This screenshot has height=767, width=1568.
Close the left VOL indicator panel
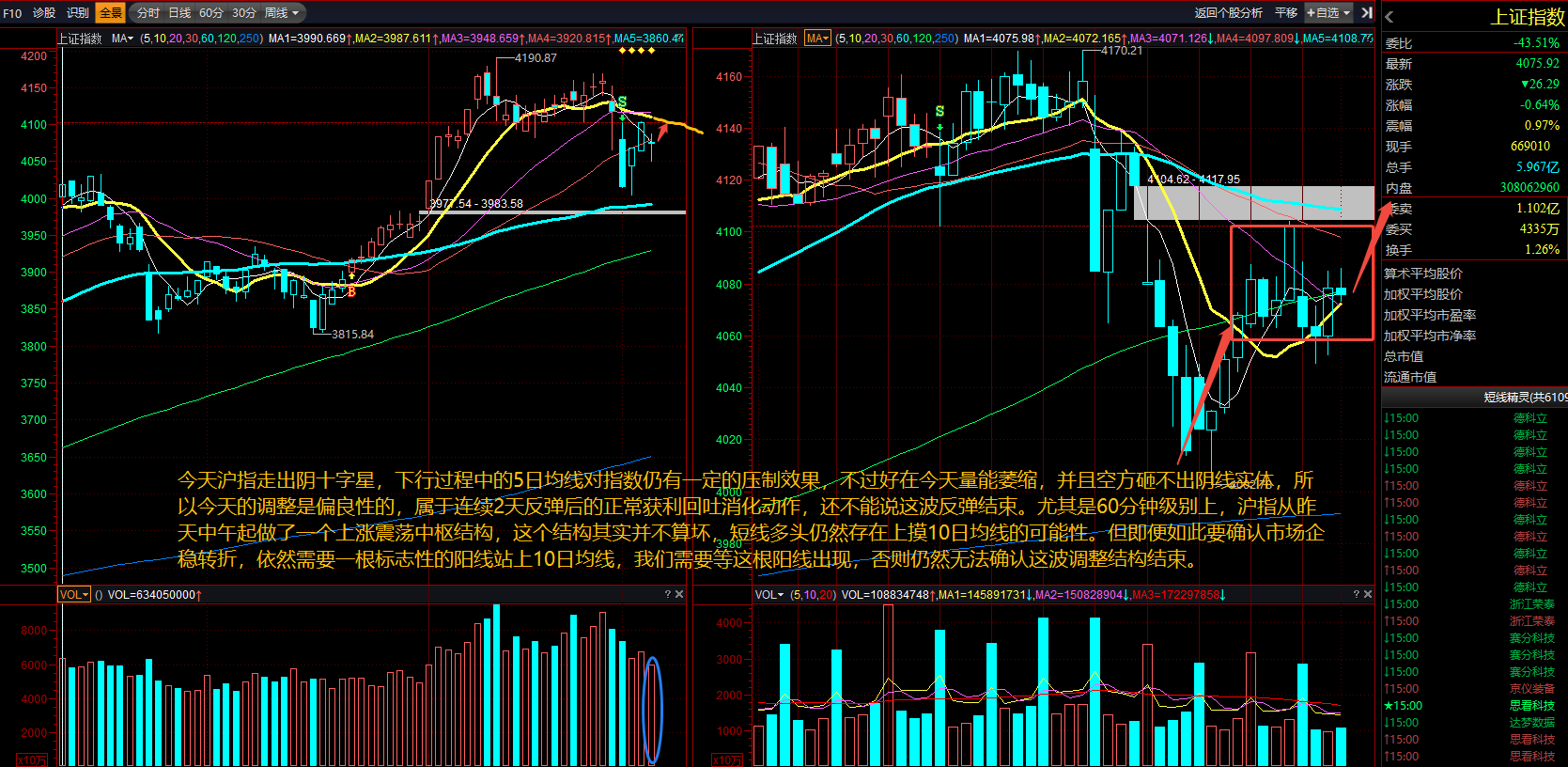[x=679, y=594]
